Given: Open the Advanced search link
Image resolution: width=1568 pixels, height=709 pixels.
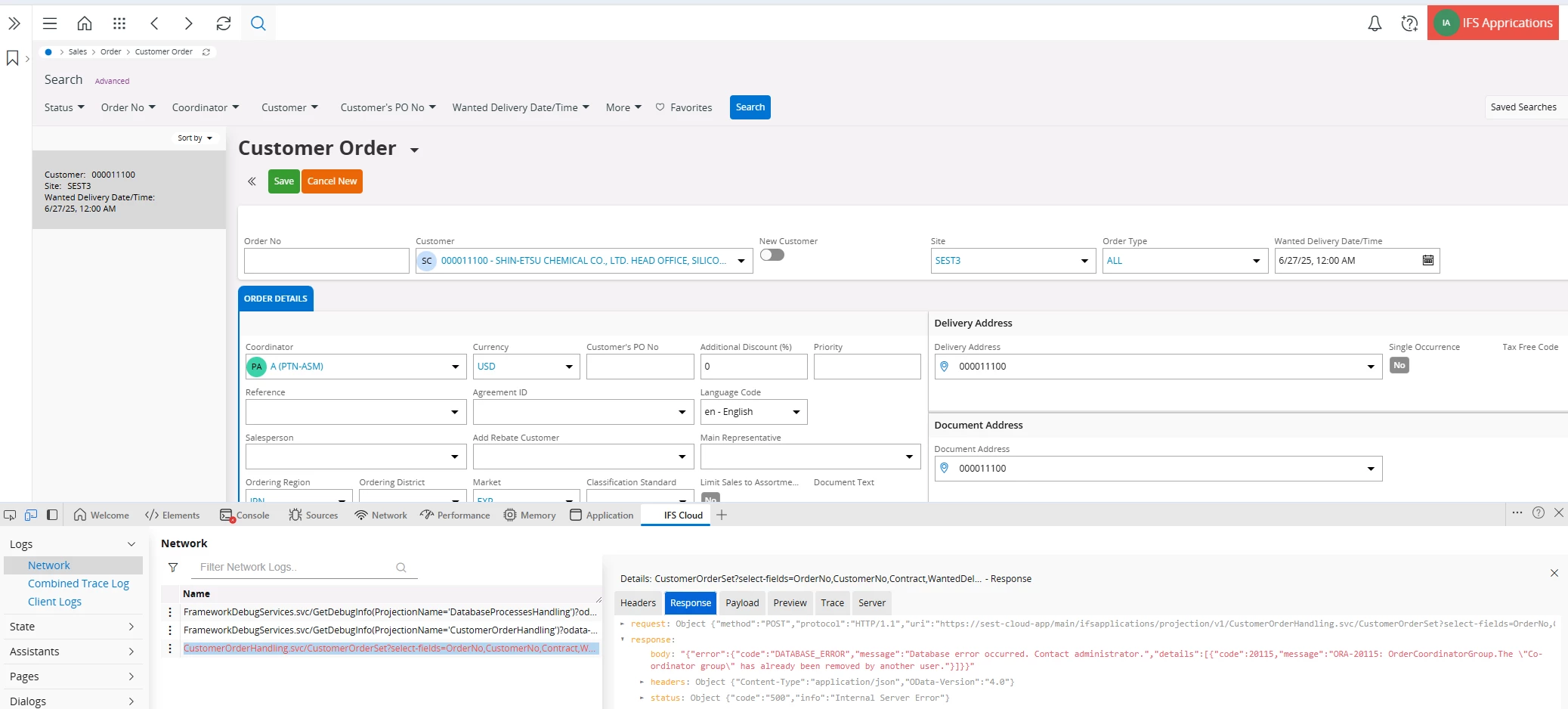Looking at the screenshot, I should coord(112,81).
